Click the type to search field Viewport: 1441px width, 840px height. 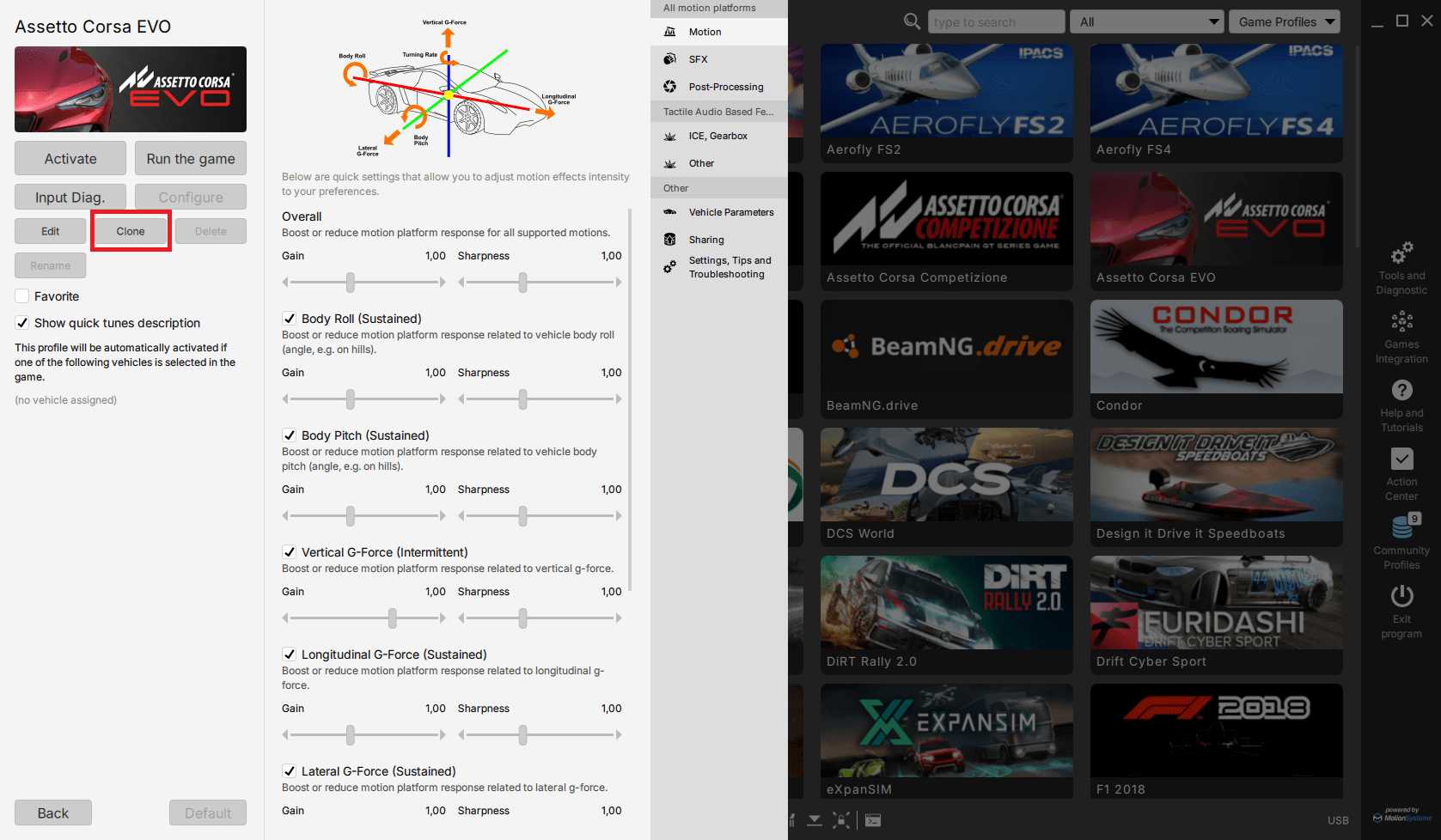pos(997,21)
